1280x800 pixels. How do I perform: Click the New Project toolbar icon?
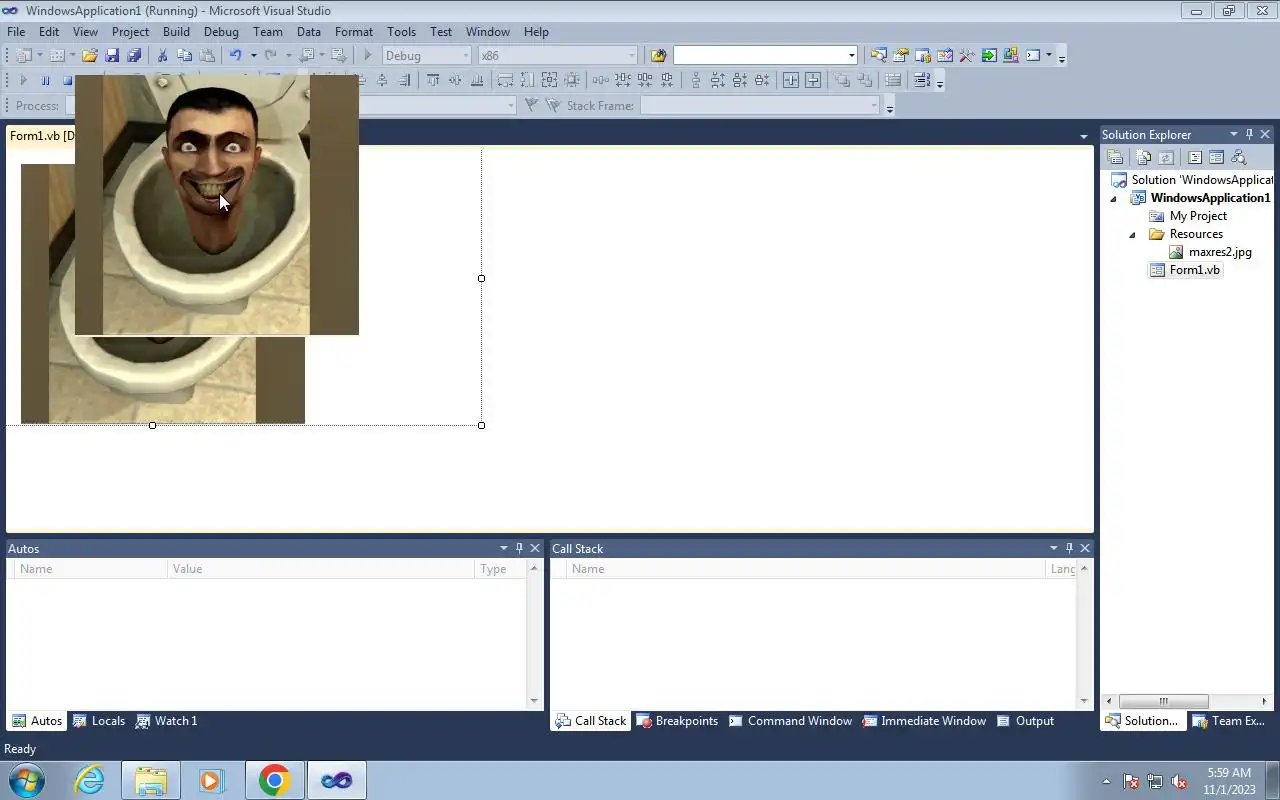[x=24, y=56]
